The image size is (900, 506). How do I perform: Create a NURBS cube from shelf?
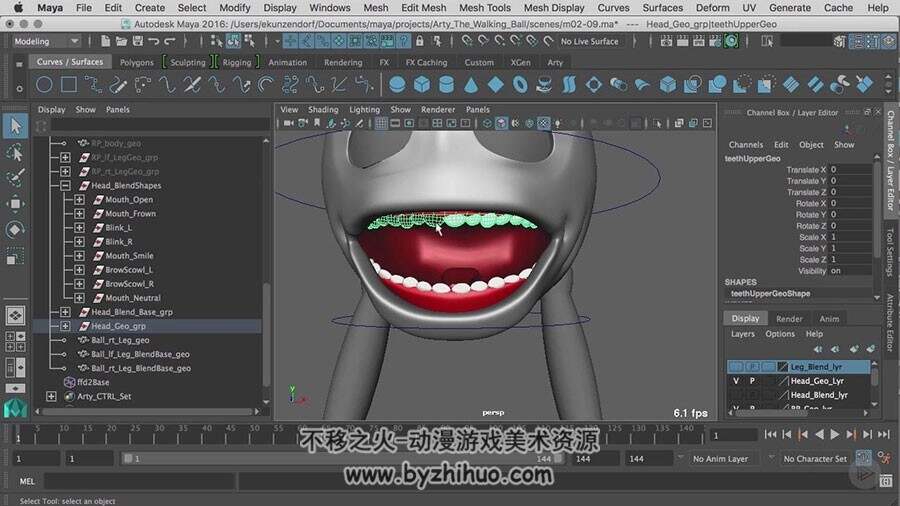pyautogui.click(x=422, y=85)
